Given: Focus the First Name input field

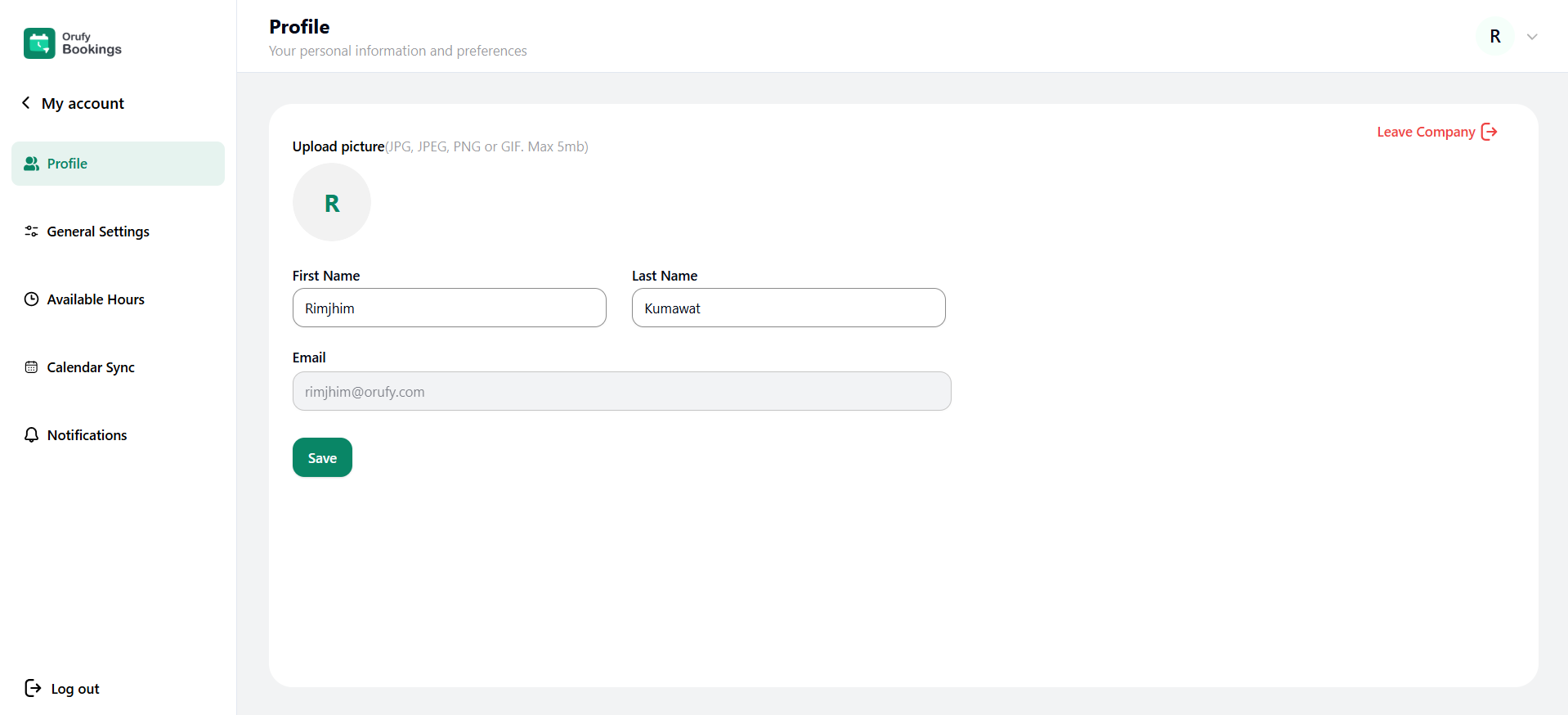Looking at the screenshot, I should tap(449, 308).
